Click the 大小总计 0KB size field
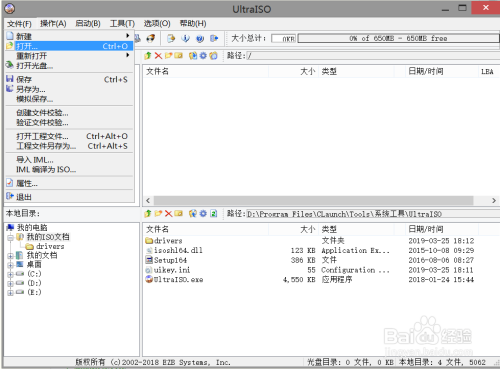This screenshot has width=500, height=369. (x=283, y=38)
